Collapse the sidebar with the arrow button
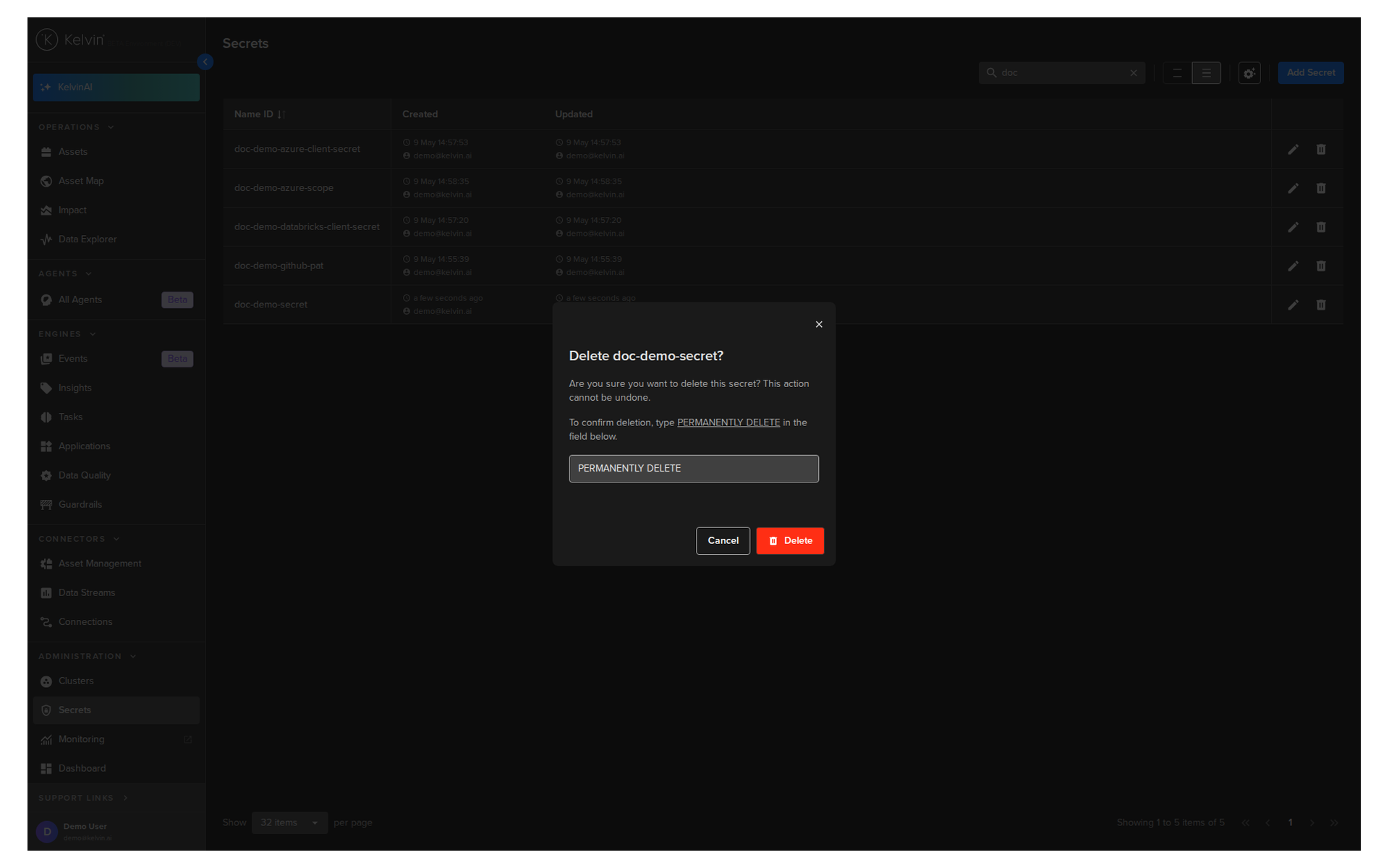This screenshot has width=1389, height=868. (x=205, y=62)
